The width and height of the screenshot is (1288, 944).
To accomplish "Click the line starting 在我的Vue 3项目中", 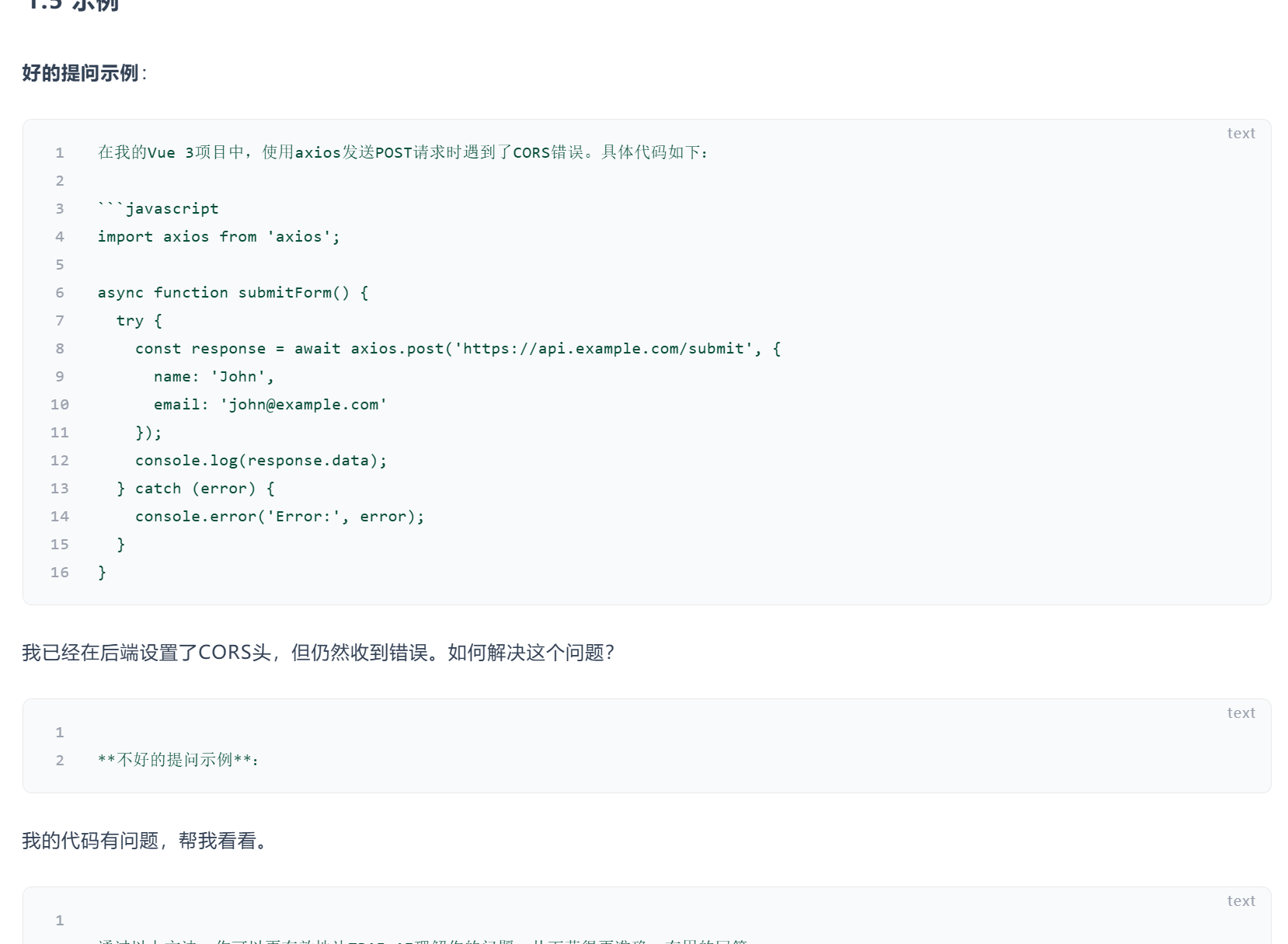I will 403,152.
